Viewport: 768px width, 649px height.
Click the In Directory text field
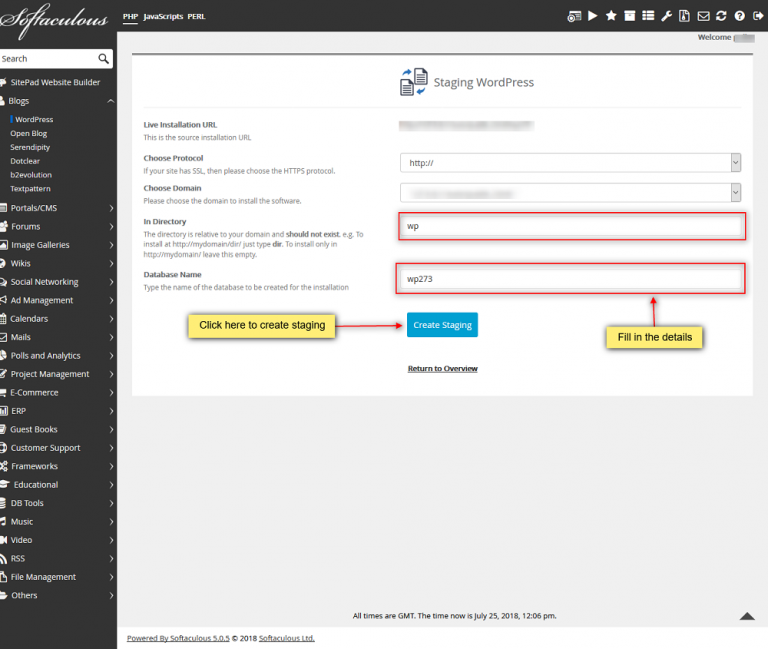click(571, 226)
